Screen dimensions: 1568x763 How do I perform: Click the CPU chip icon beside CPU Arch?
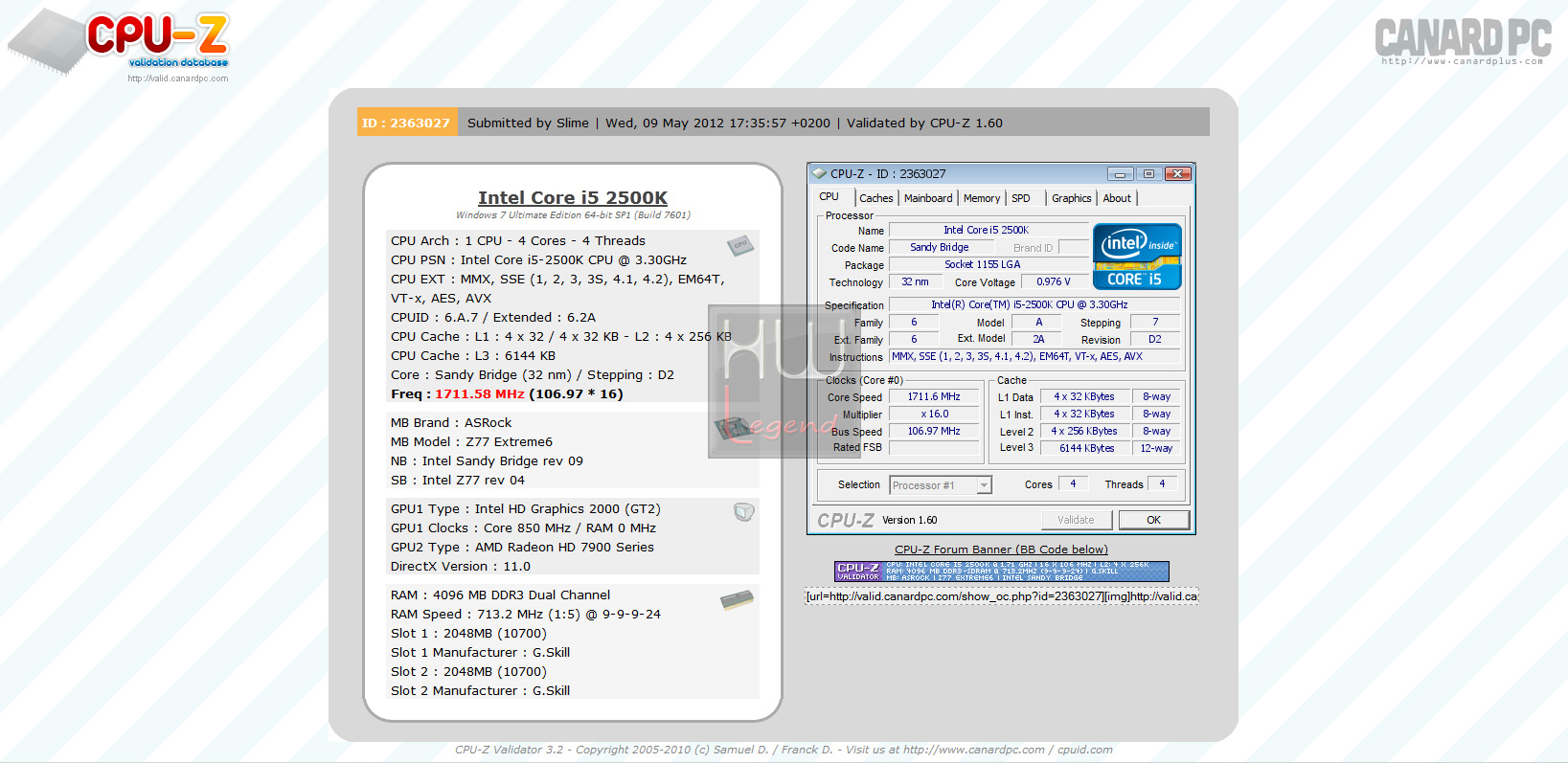[x=739, y=245]
